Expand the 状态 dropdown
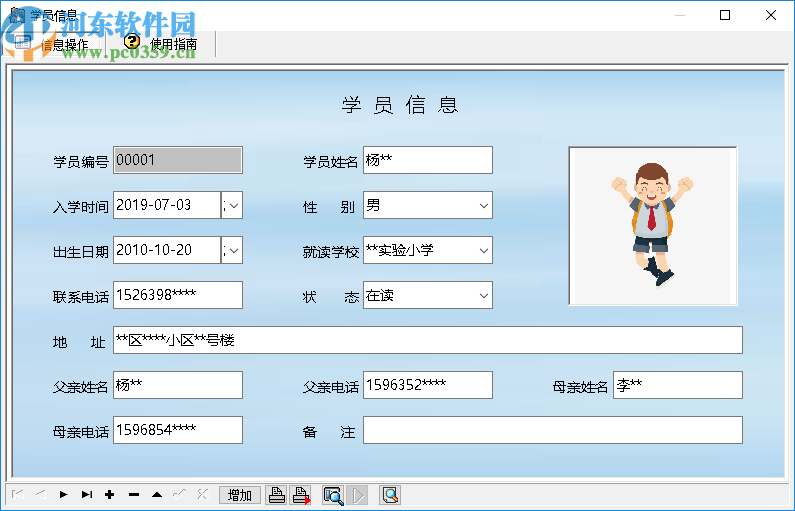Screen dimensions: 795x511 484,296
